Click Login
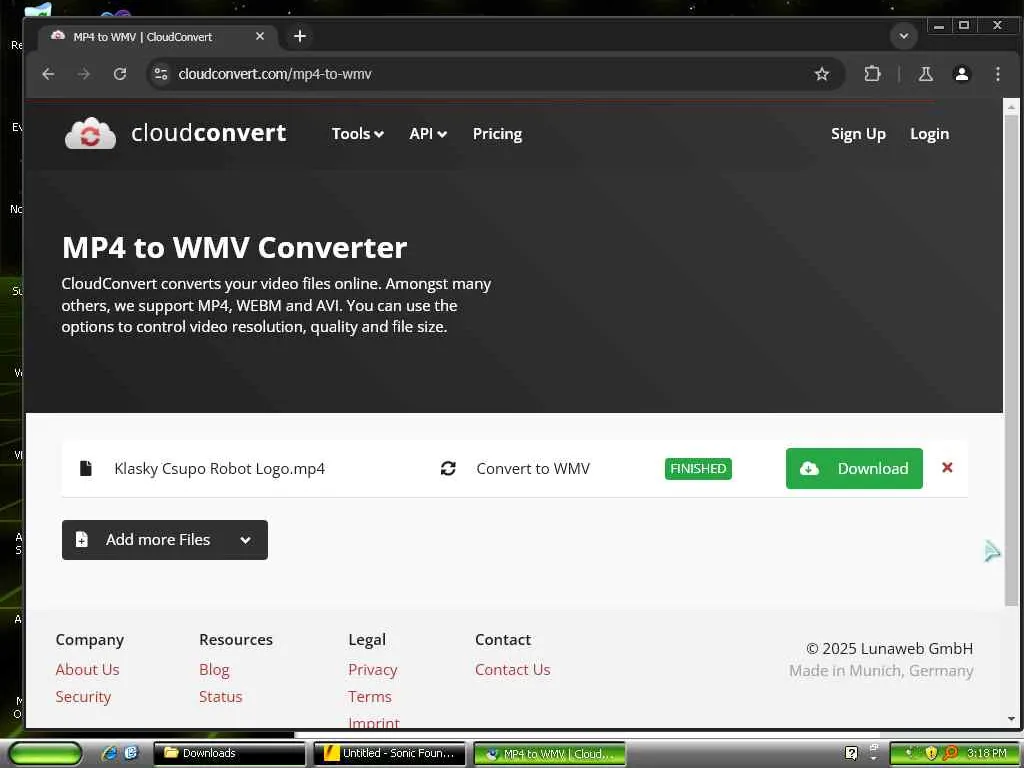 pos(929,134)
